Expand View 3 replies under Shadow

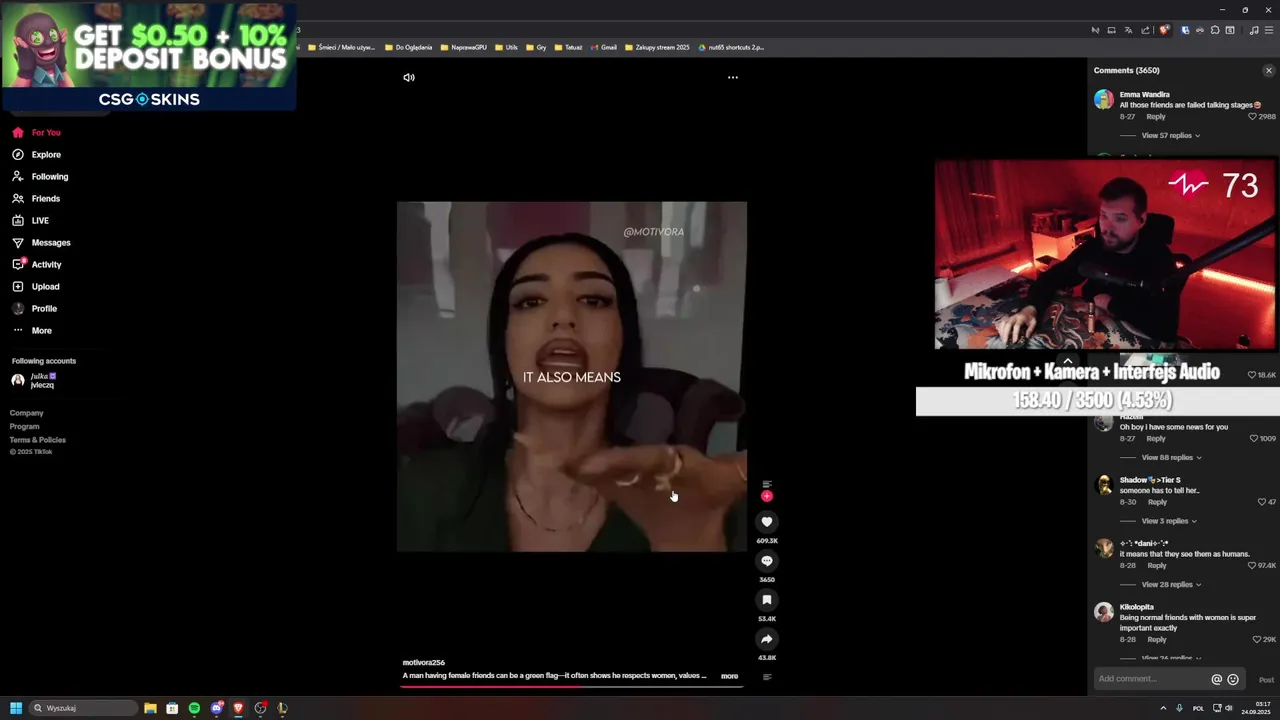1169,521
